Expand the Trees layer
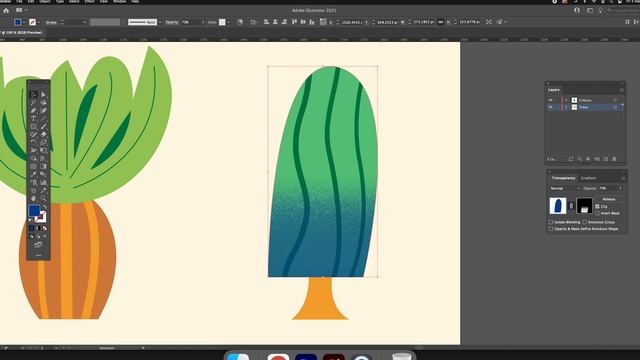This screenshot has width=640, height=360. (567, 107)
